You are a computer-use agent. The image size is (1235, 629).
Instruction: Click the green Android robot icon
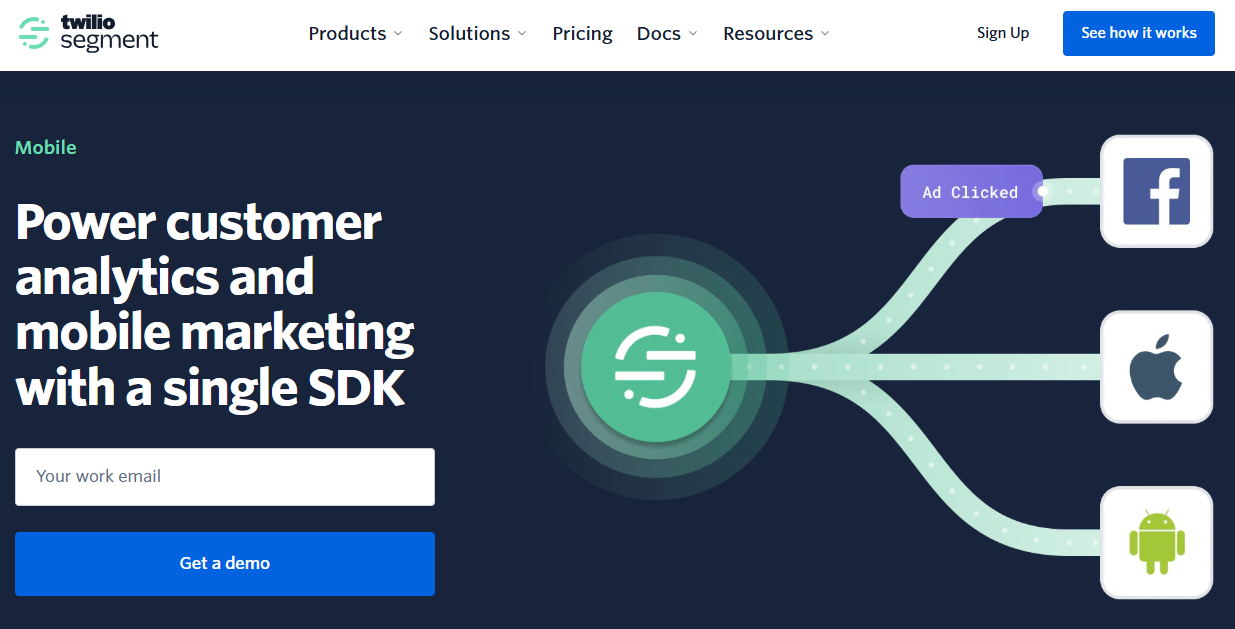tap(1156, 542)
